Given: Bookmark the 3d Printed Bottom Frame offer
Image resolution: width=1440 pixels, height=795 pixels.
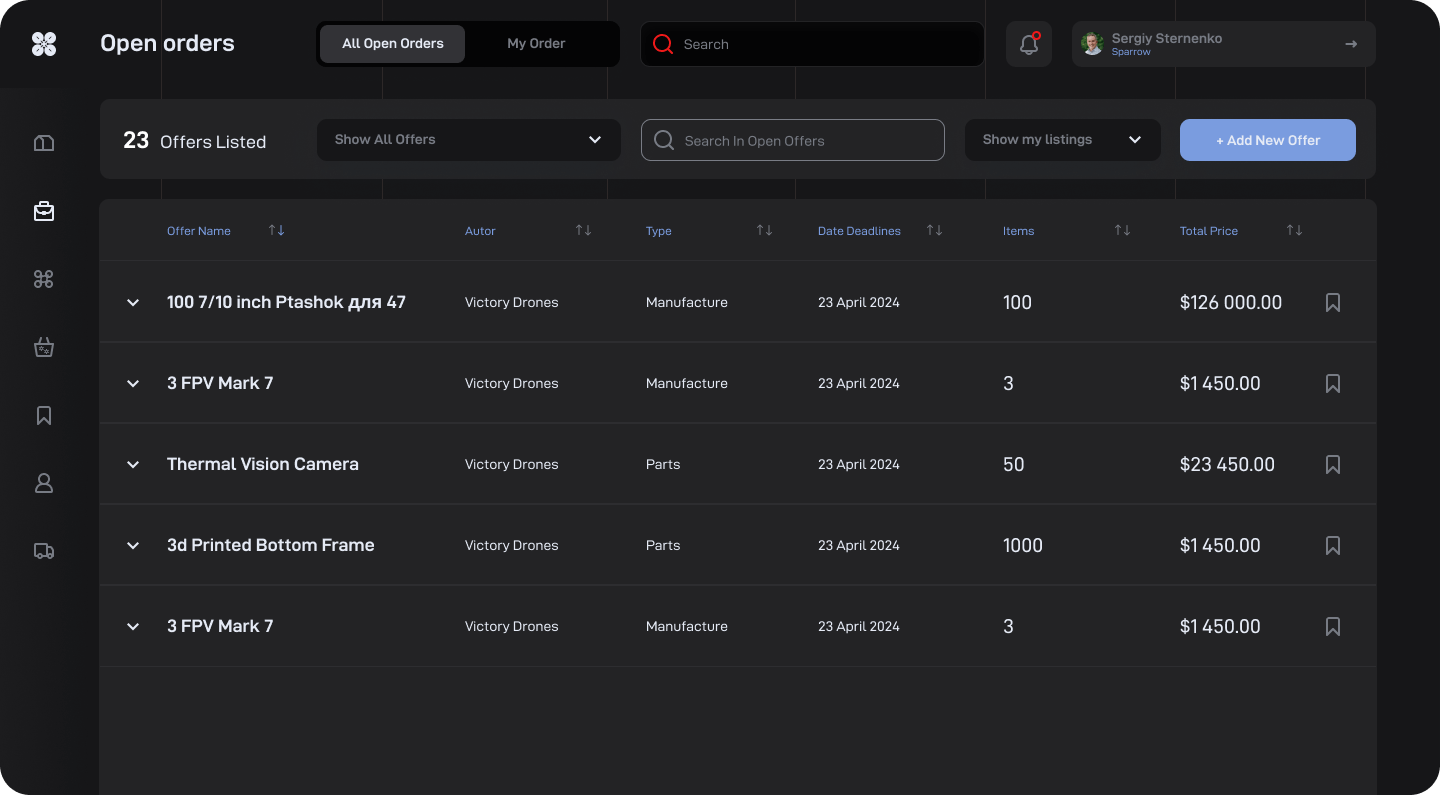Looking at the screenshot, I should pyautogui.click(x=1332, y=545).
